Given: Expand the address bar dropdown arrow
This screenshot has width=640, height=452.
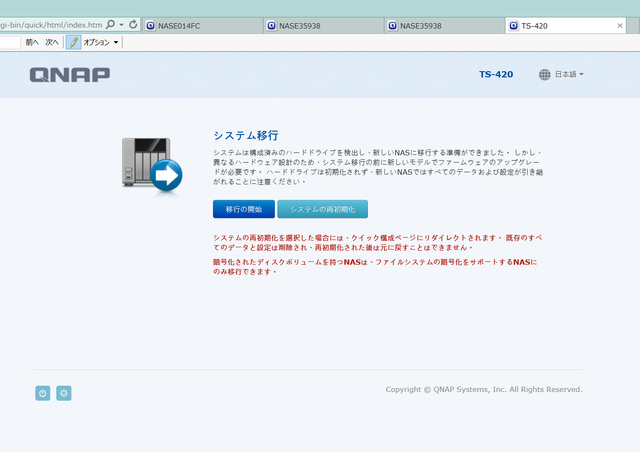Looking at the screenshot, I should tap(121, 23).
